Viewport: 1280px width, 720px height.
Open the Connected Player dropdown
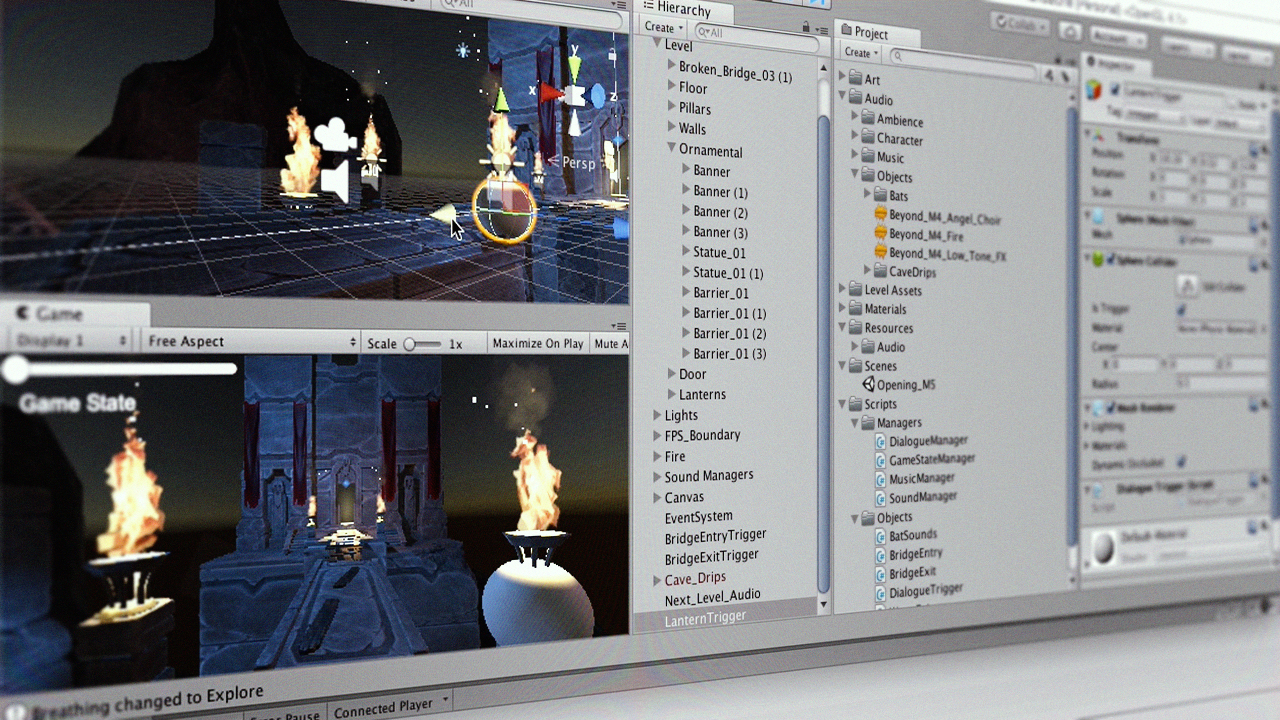click(390, 707)
